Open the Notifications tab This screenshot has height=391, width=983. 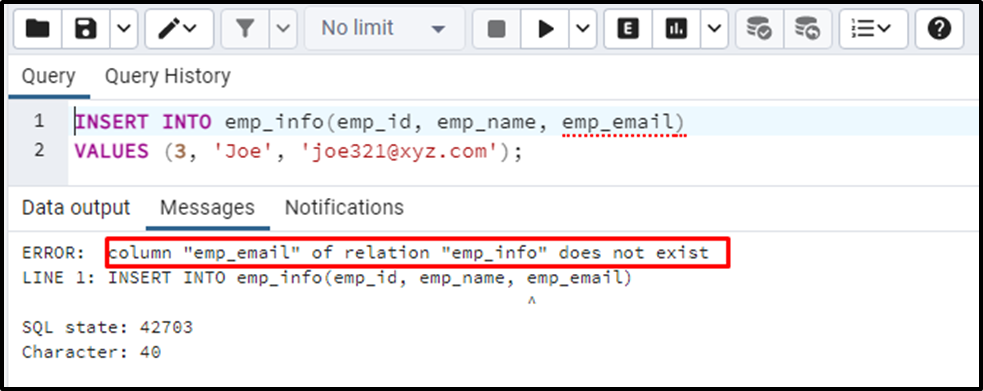344,207
